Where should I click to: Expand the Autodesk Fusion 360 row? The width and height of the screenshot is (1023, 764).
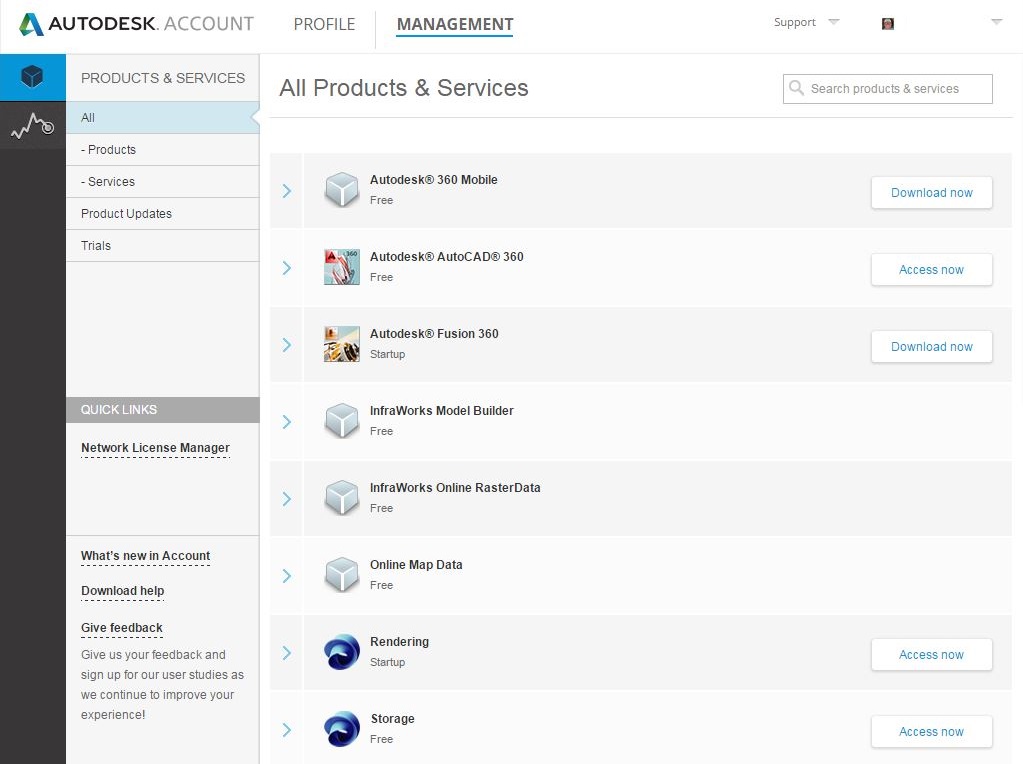(x=286, y=344)
